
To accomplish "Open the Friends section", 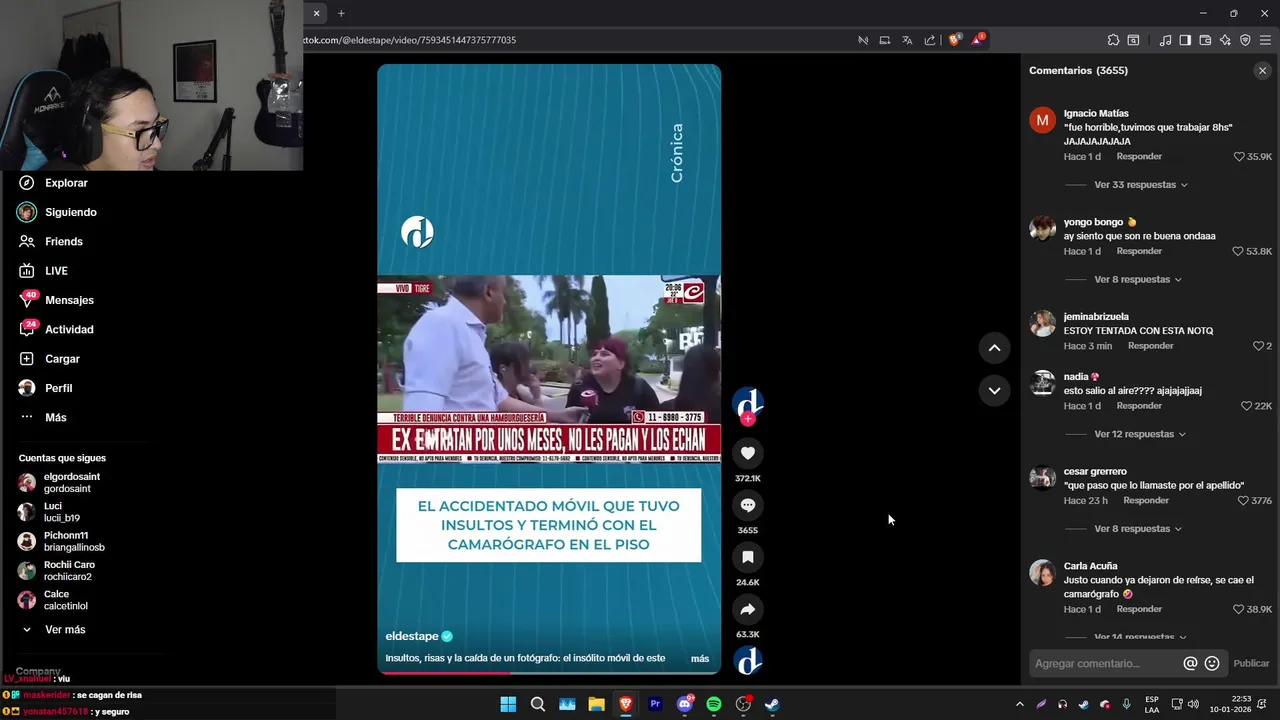I will [63, 241].
